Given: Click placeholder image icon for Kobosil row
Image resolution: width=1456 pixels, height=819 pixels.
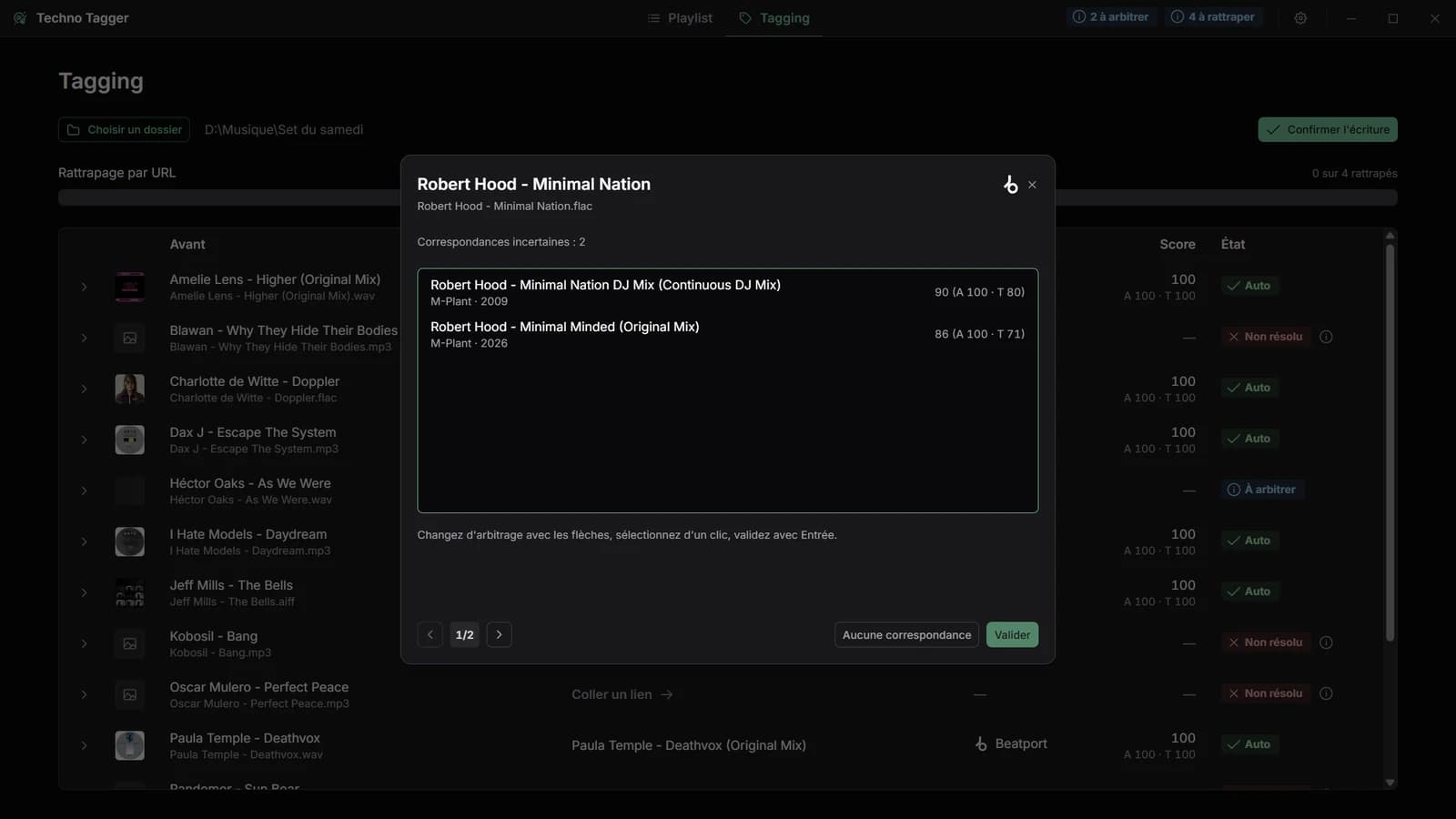Looking at the screenshot, I should [x=130, y=643].
